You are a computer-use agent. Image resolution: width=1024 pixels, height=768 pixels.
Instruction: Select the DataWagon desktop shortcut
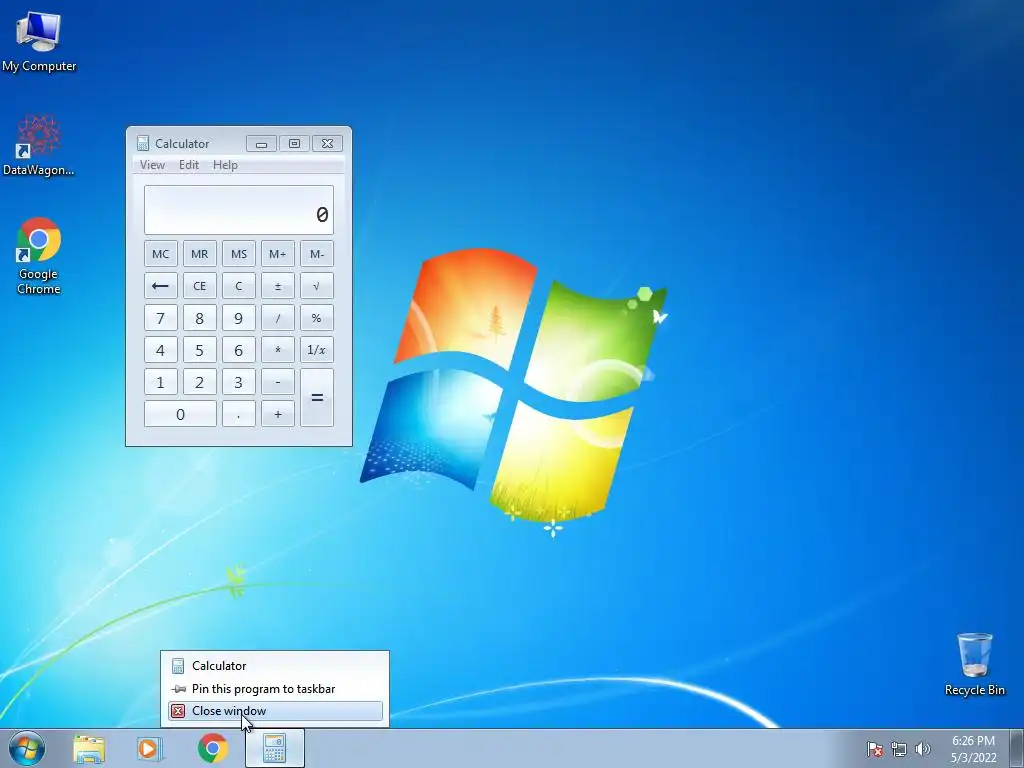39,145
